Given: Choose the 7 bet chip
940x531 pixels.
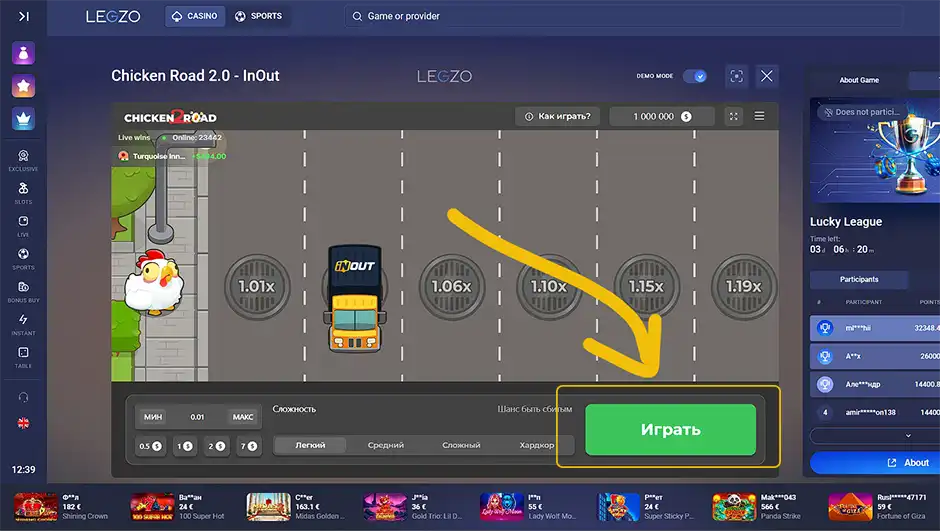Looking at the screenshot, I should point(249,446).
